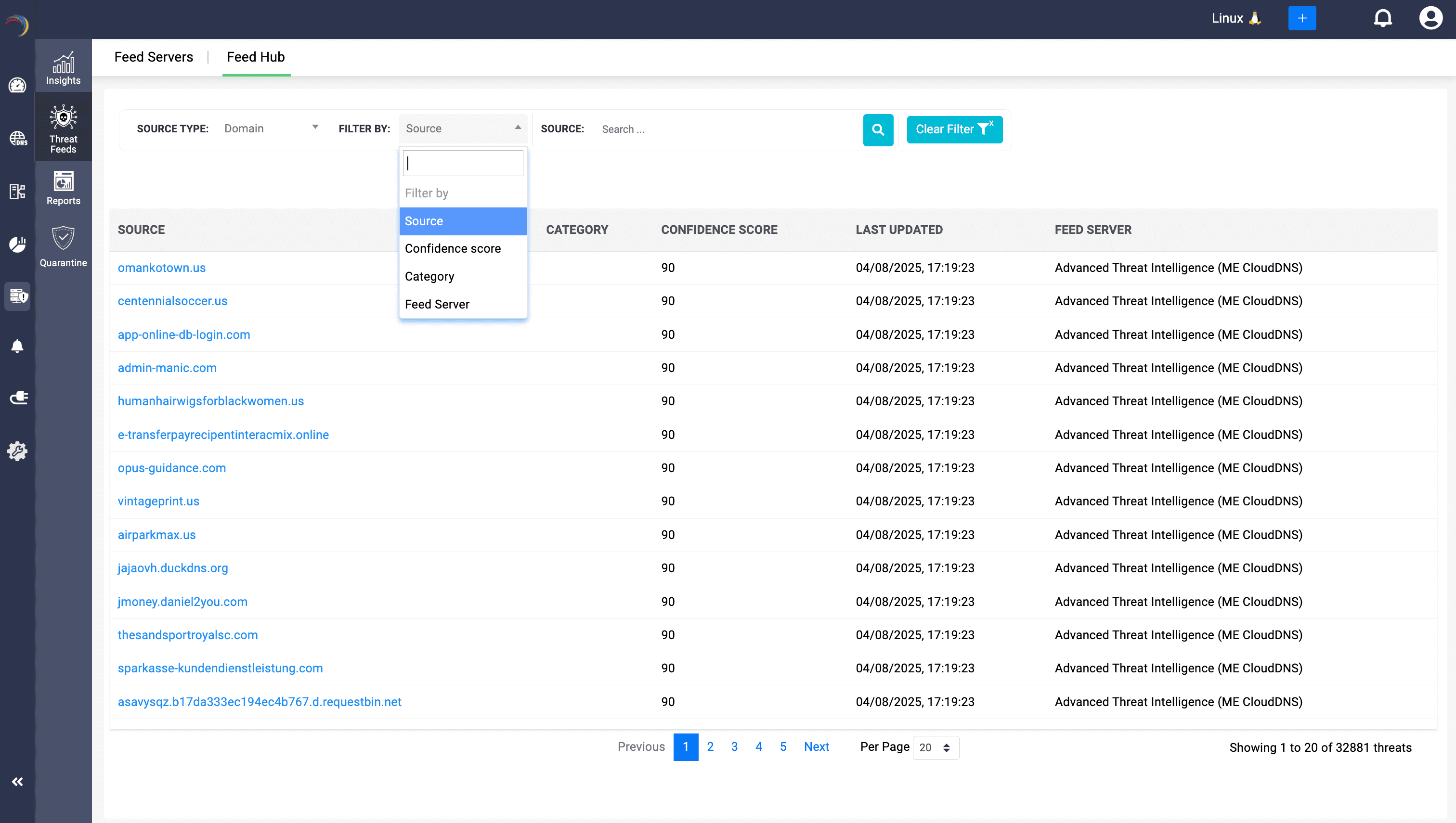This screenshot has width=1456, height=823.
Task: Click the Clear Filter button
Action: pyautogui.click(x=954, y=129)
